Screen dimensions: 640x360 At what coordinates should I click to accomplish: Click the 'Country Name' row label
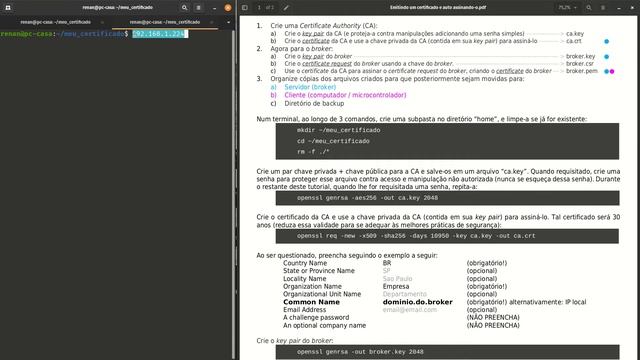click(x=305, y=263)
